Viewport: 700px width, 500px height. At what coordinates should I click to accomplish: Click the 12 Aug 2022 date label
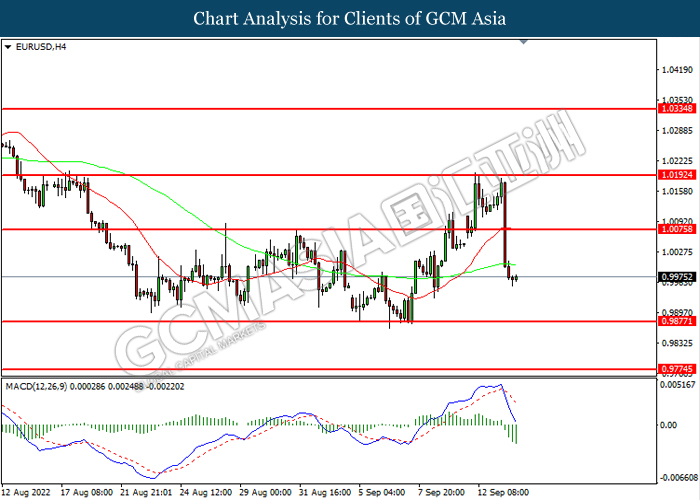[x=26, y=493]
